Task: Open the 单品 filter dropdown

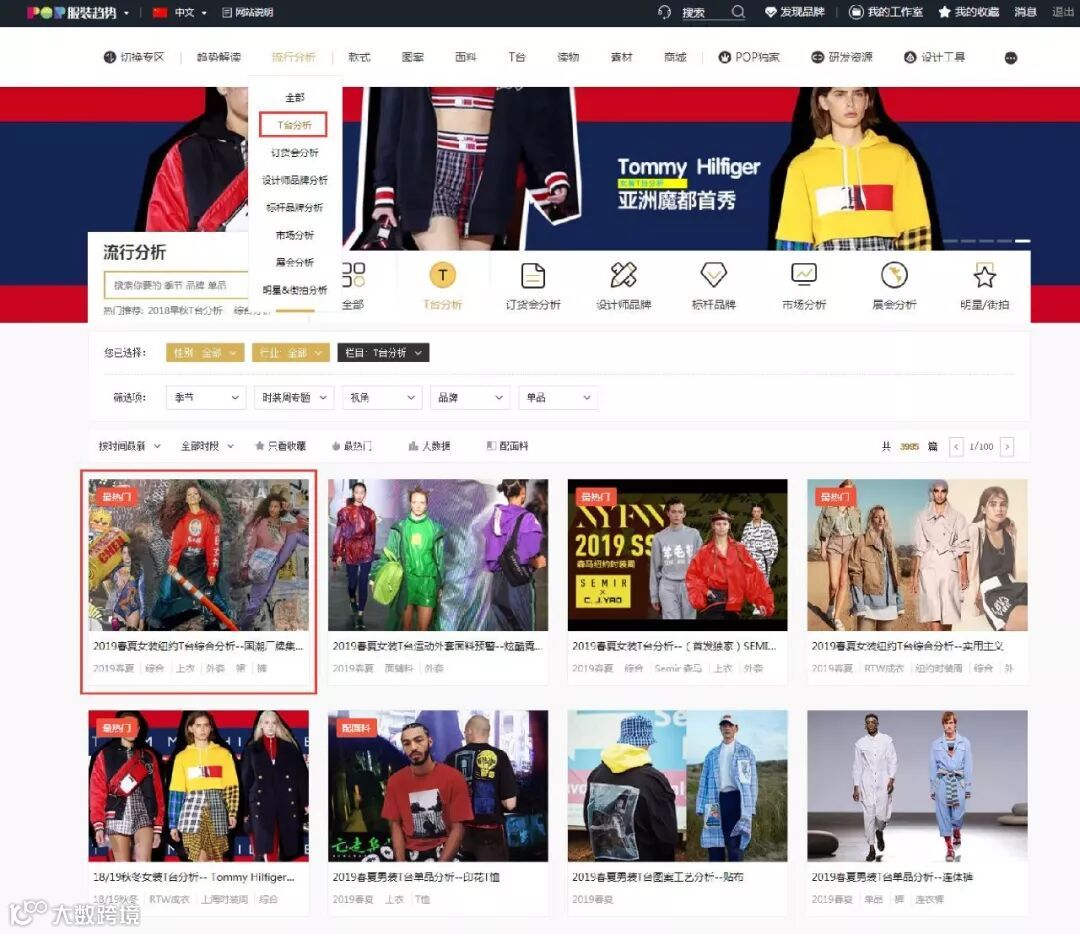Action: click(559, 397)
